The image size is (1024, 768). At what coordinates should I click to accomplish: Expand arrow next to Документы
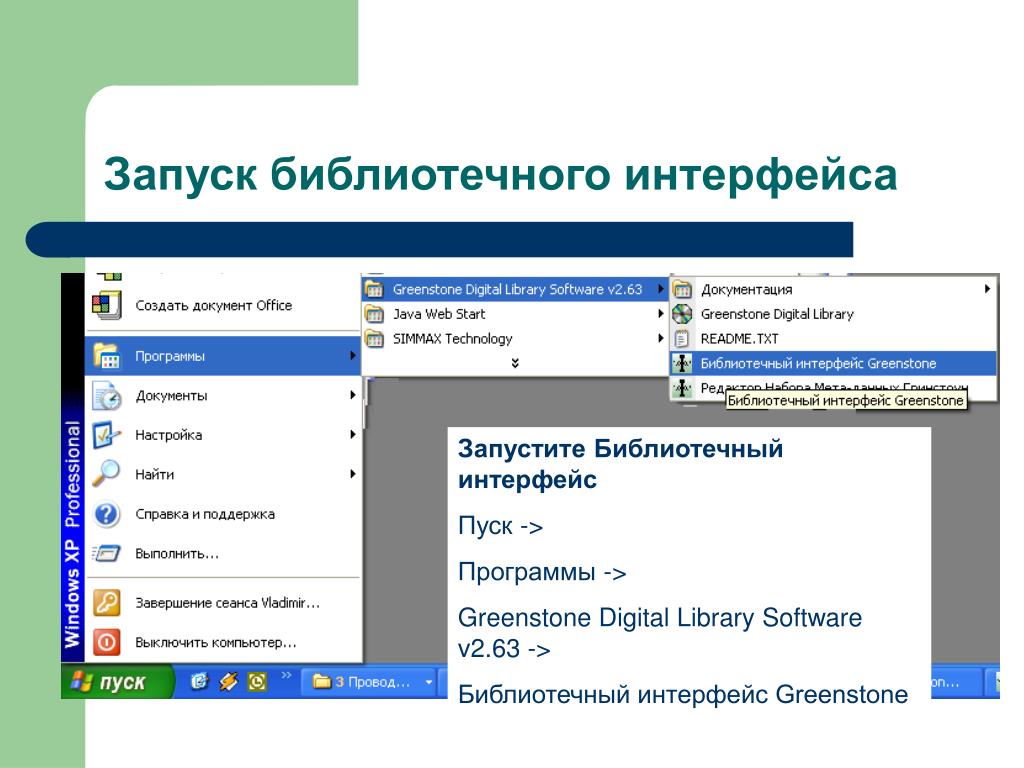[x=353, y=395]
